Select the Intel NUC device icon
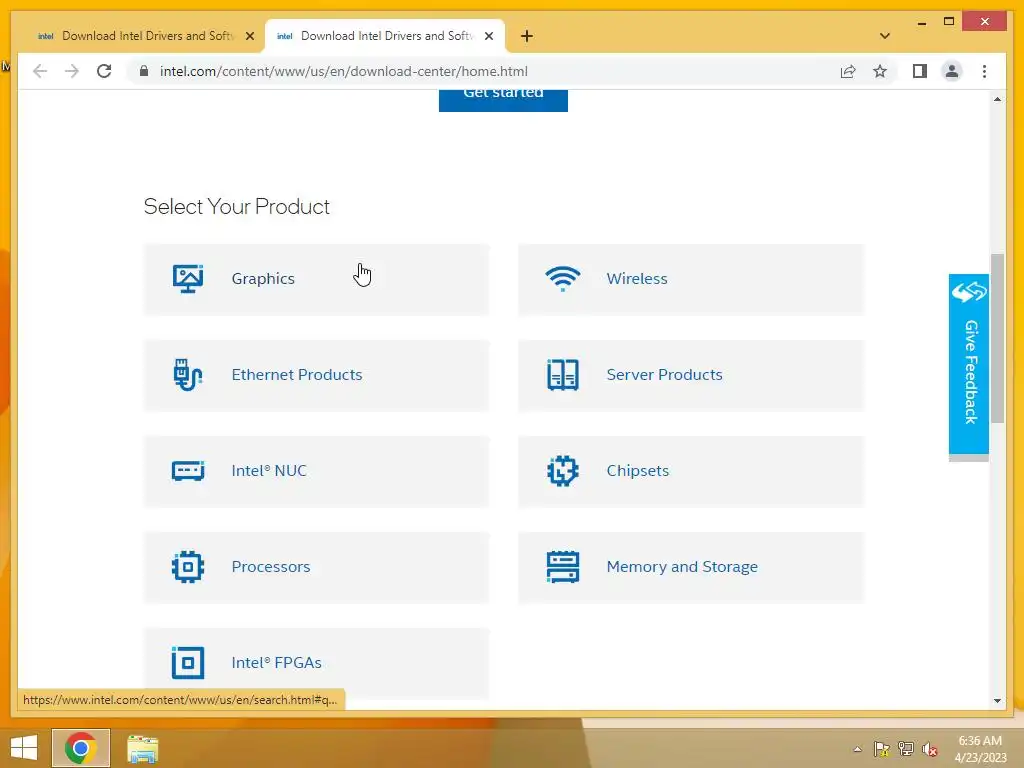This screenshot has height=768, width=1024. (x=187, y=471)
